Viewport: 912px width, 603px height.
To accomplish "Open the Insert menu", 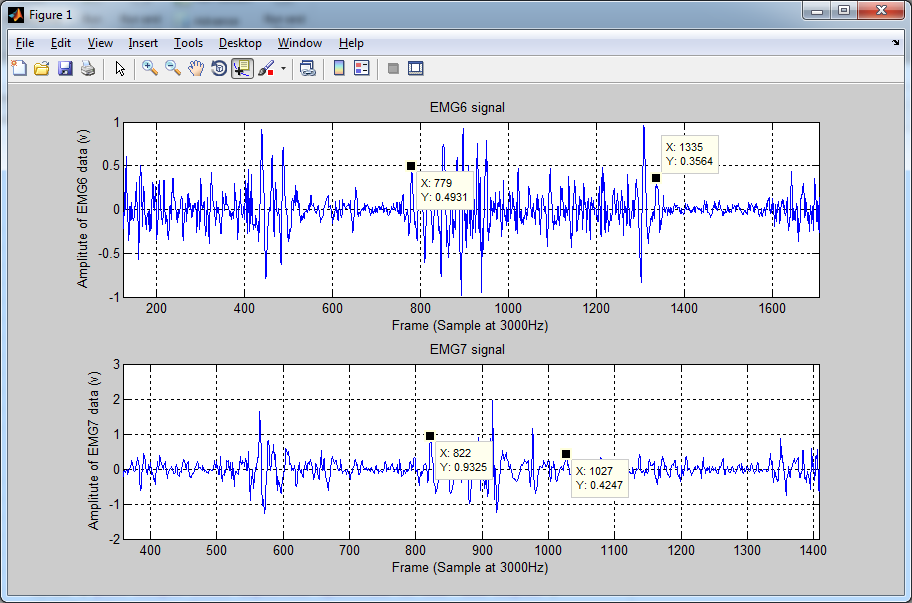I will pyautogui.click(x=143, y=43).
